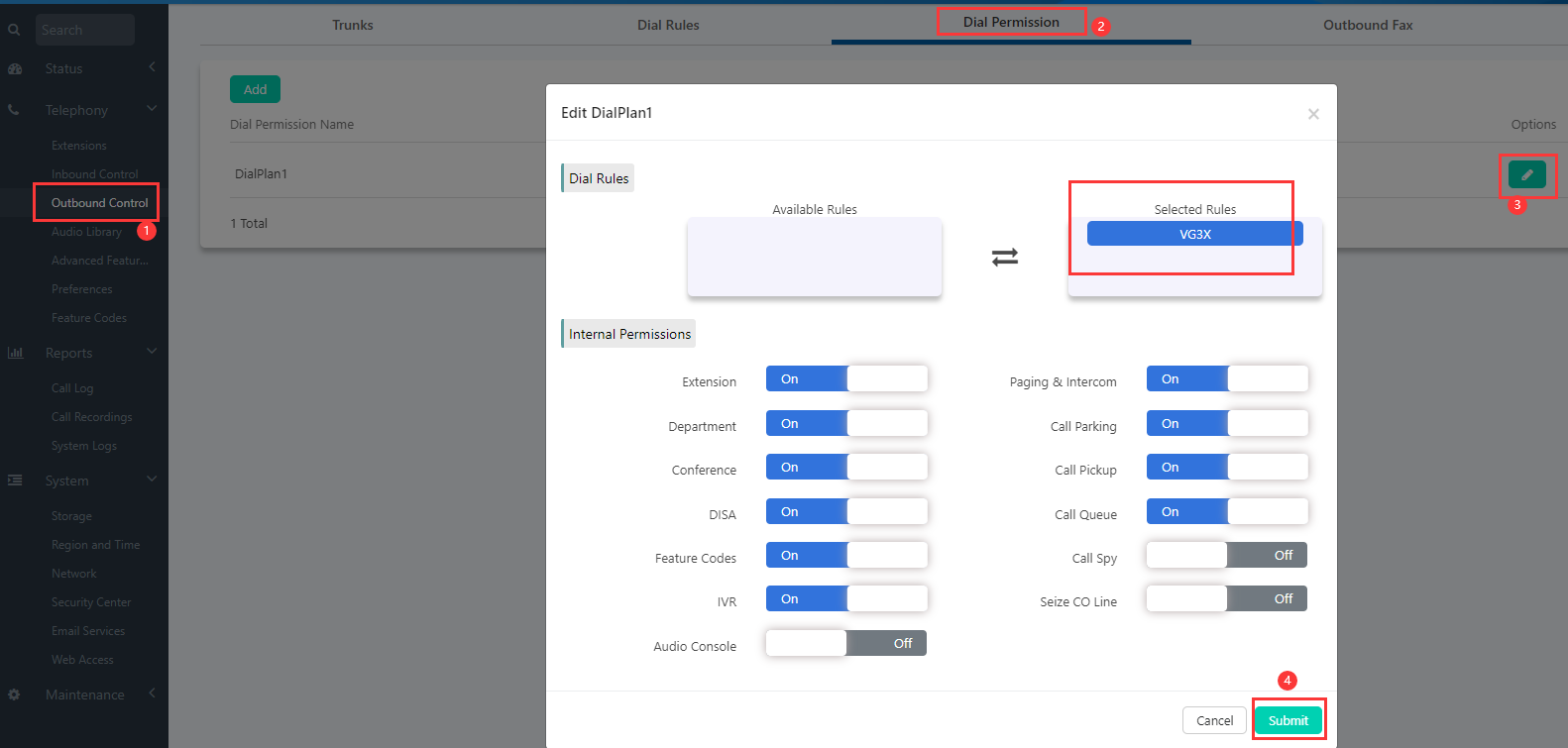Collapse the System menu chevron
1568x748 pixels.
click(x=152, y=479)
